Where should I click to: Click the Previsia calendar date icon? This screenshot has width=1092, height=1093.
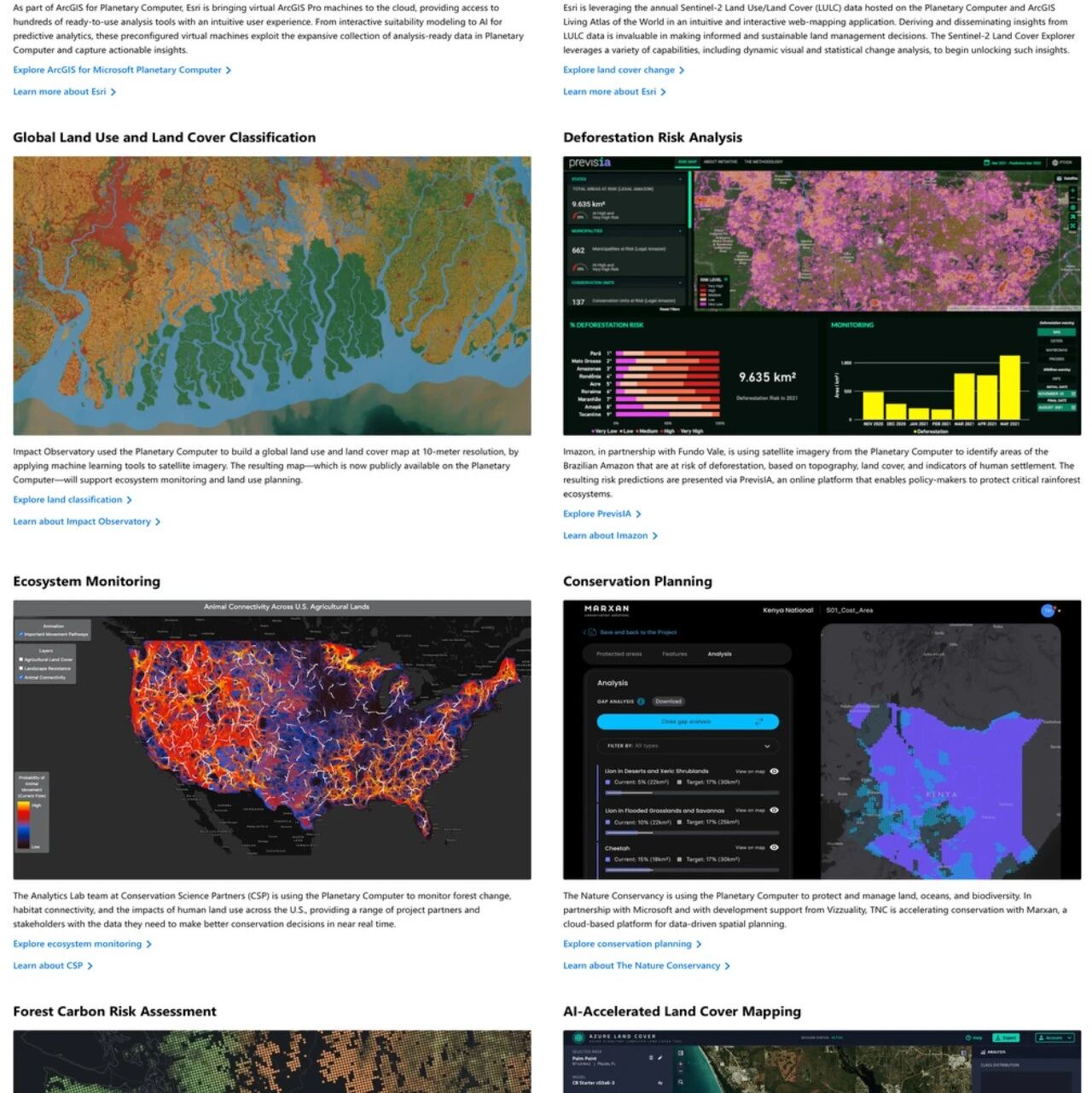point(986,162)
